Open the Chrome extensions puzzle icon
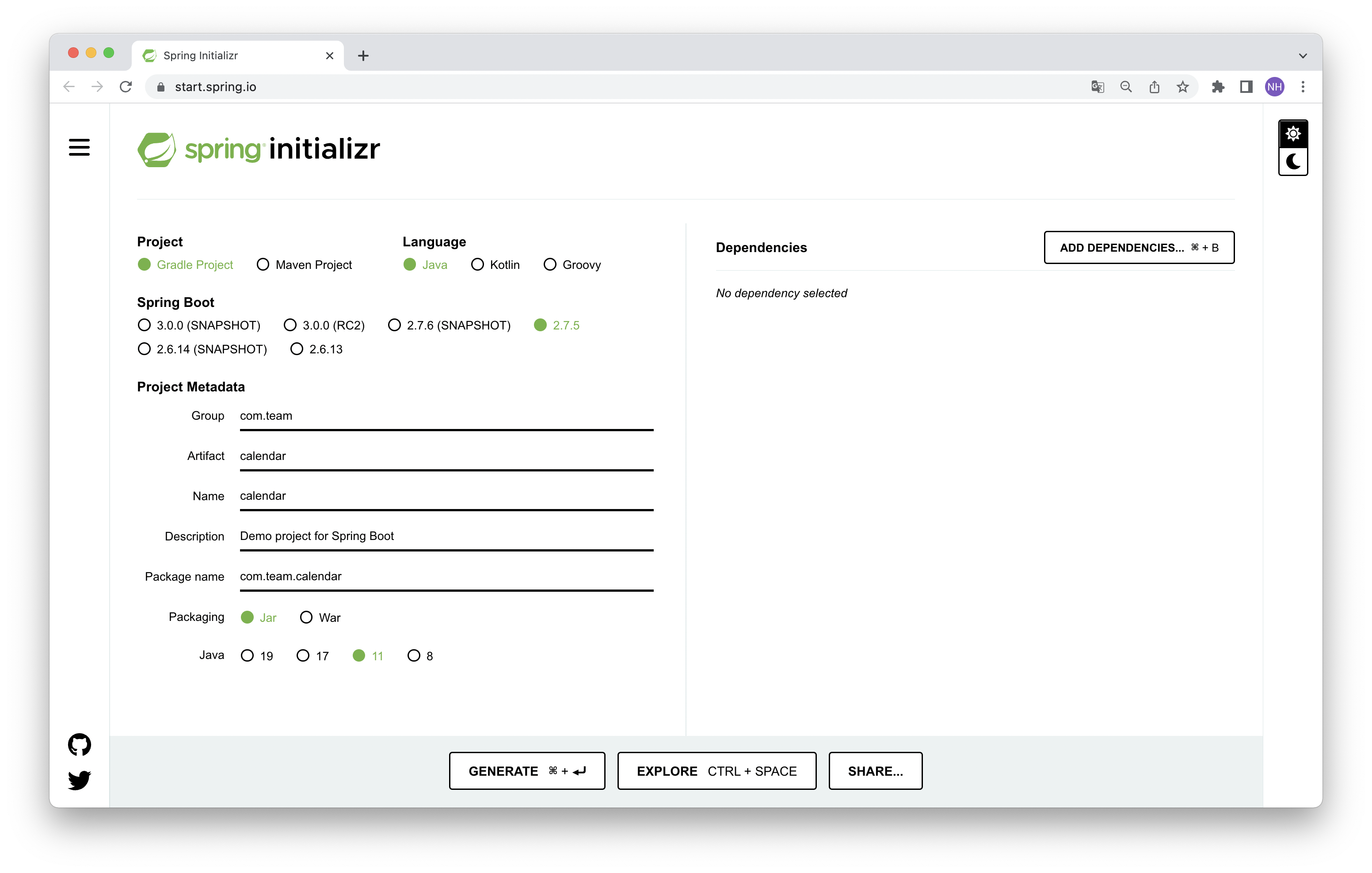The width and height of the screenshot is (1372, 873). (1218, 87)
